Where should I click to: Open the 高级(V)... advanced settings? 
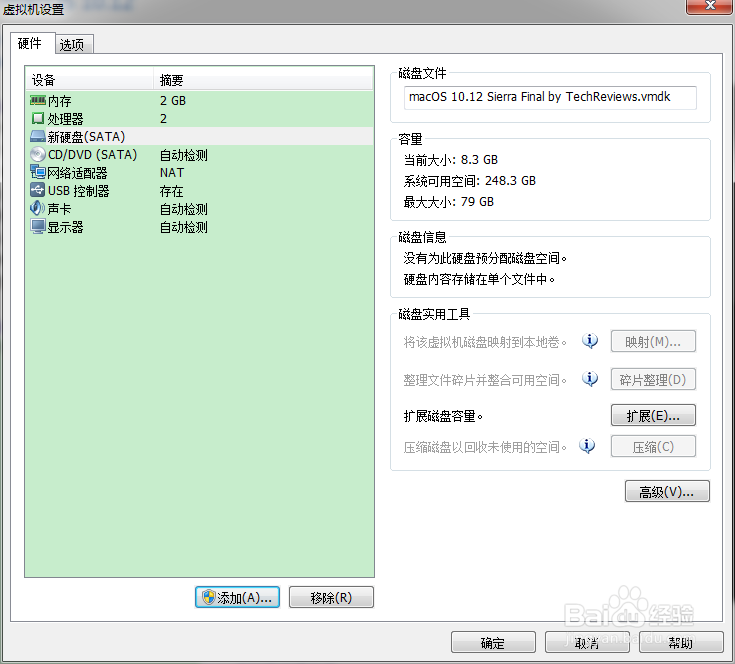[x=667, y=491]
